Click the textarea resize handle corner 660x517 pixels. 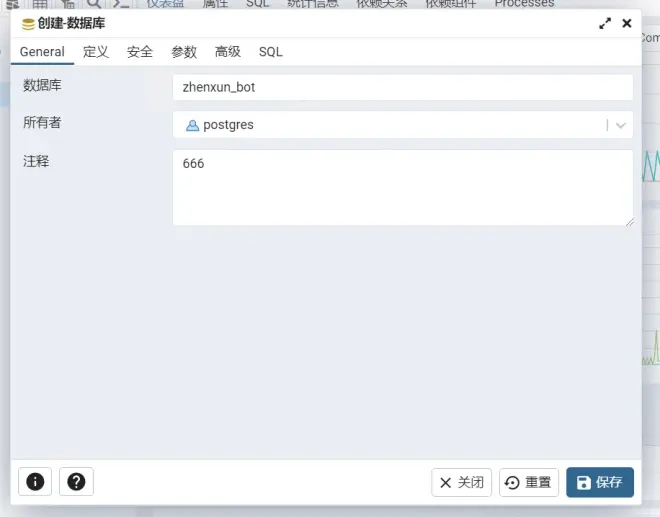click(x=629, y=222)
